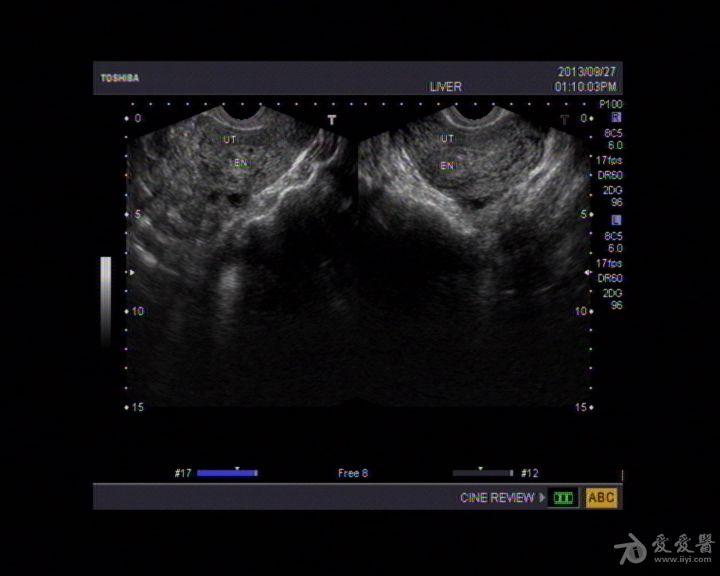
Task: Click the focus arrow marker on left scale
Action: tap(127, 272)
